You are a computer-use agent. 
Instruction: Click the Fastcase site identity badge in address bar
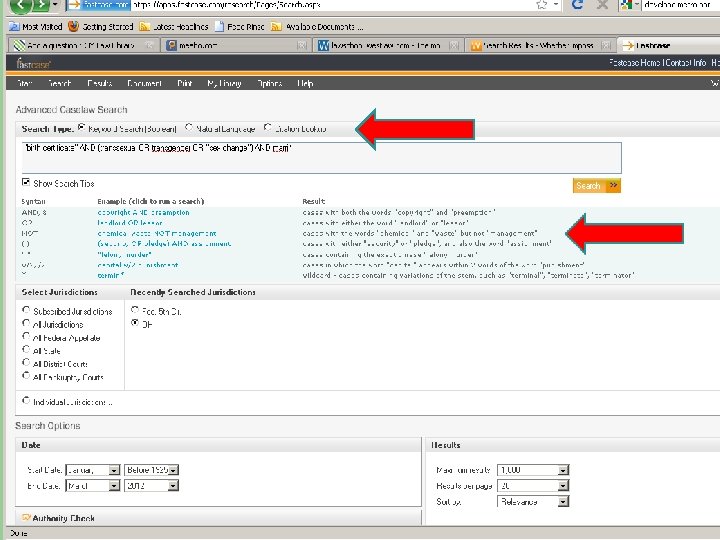99,5
